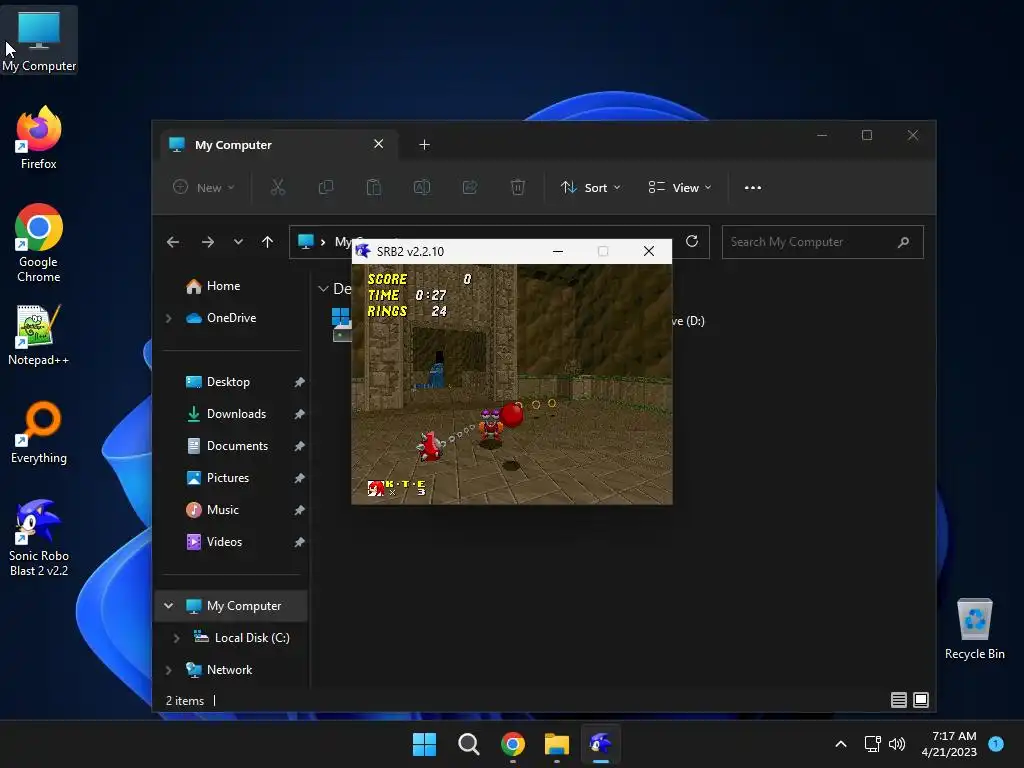1024x768 pixels.
Task: Unpin Documents using its pin icon
Action: (x=299, y=446)
